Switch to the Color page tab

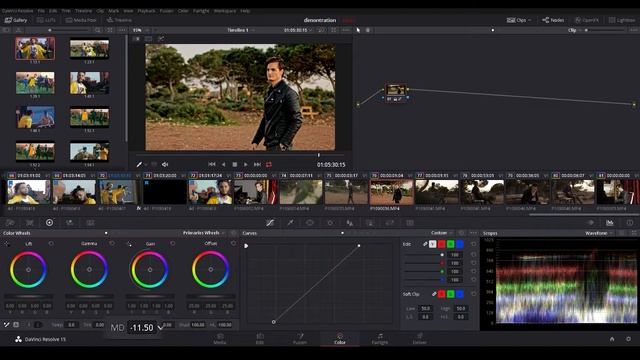click(x=340, y=339)
